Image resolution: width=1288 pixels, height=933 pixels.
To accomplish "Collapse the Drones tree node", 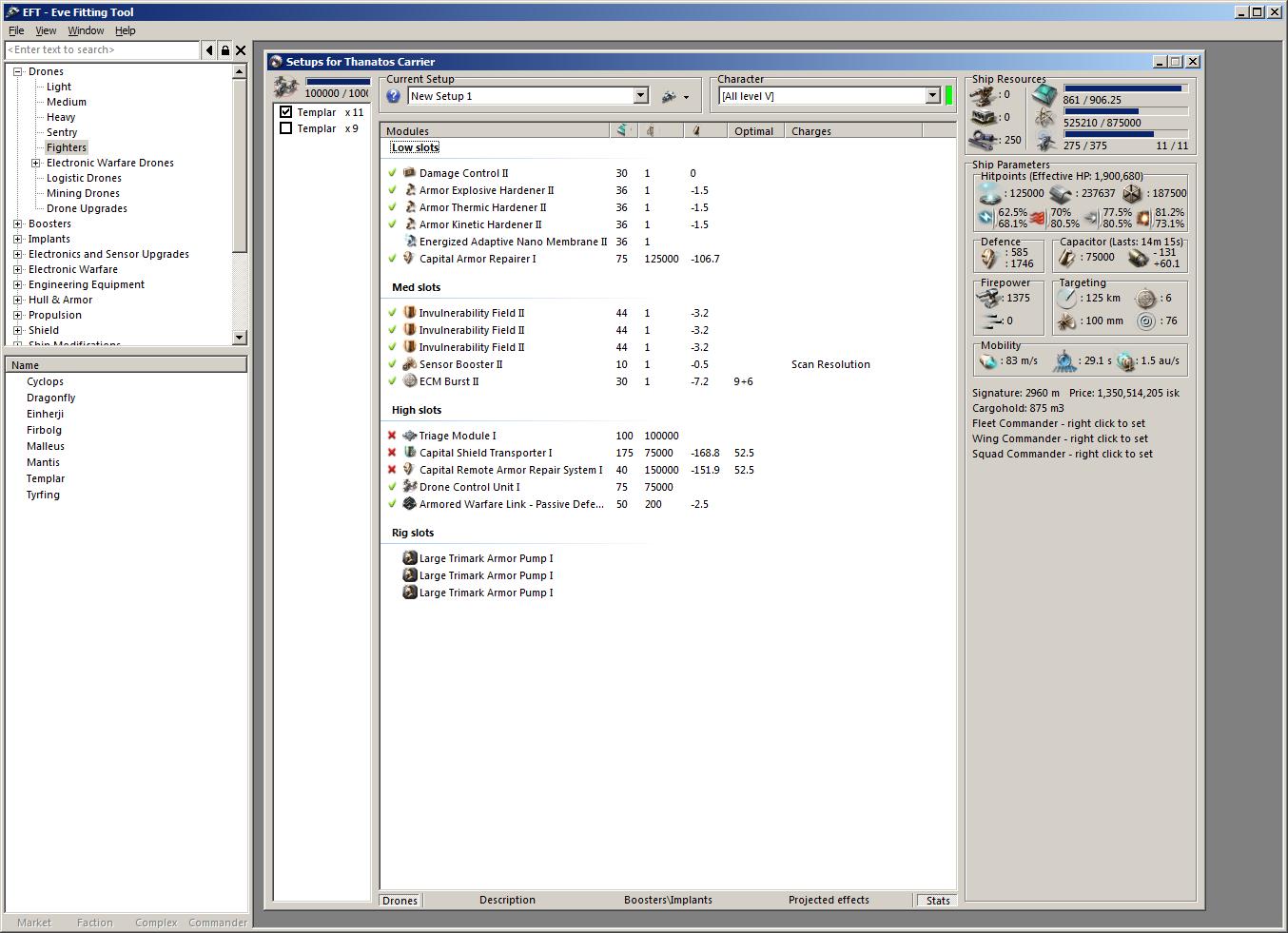I will (18, 71).
